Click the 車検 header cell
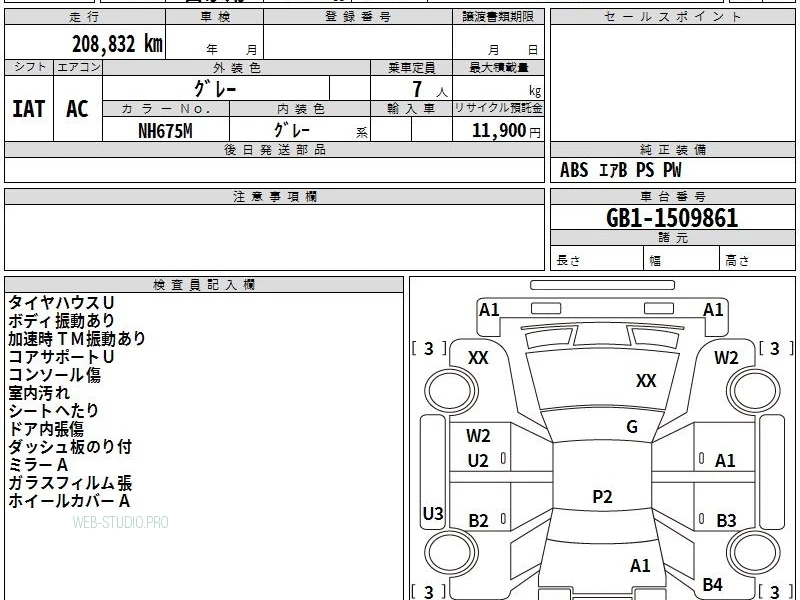800x600 pixels. point(214,17)
